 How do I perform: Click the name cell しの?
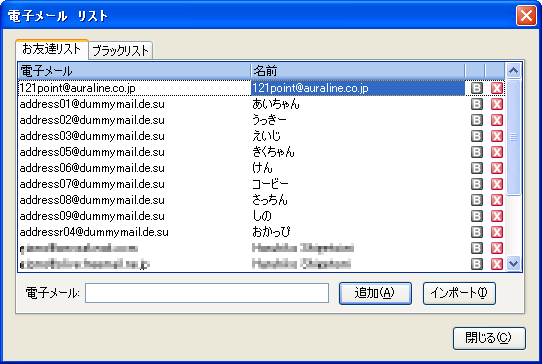pos(262,215)
